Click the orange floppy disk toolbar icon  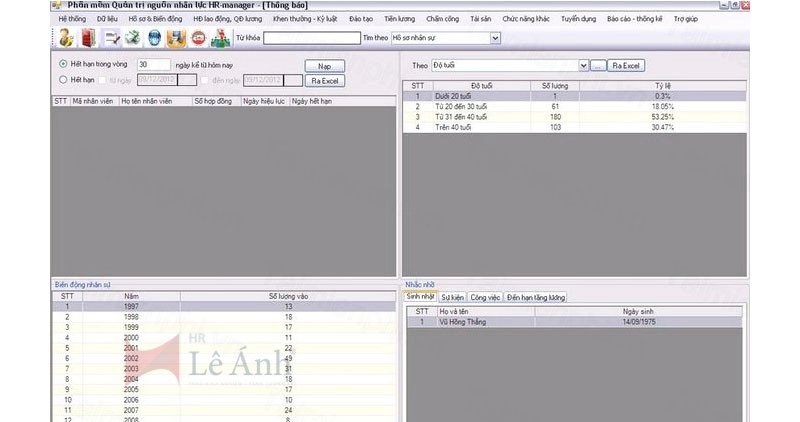tap(176, 38)
